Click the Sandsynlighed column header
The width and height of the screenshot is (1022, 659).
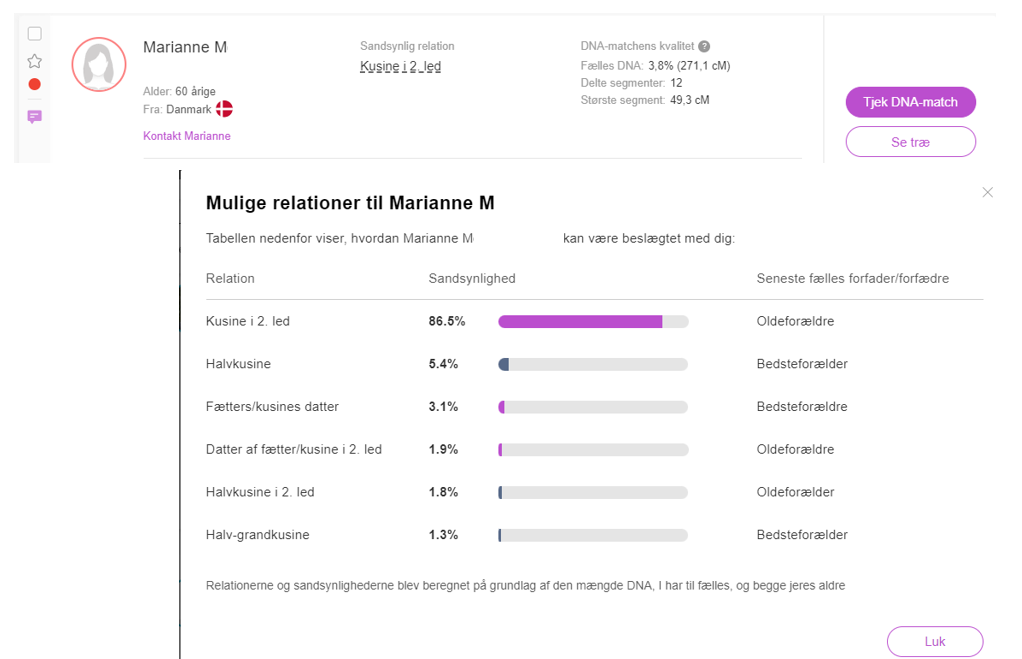click(472, 279)
